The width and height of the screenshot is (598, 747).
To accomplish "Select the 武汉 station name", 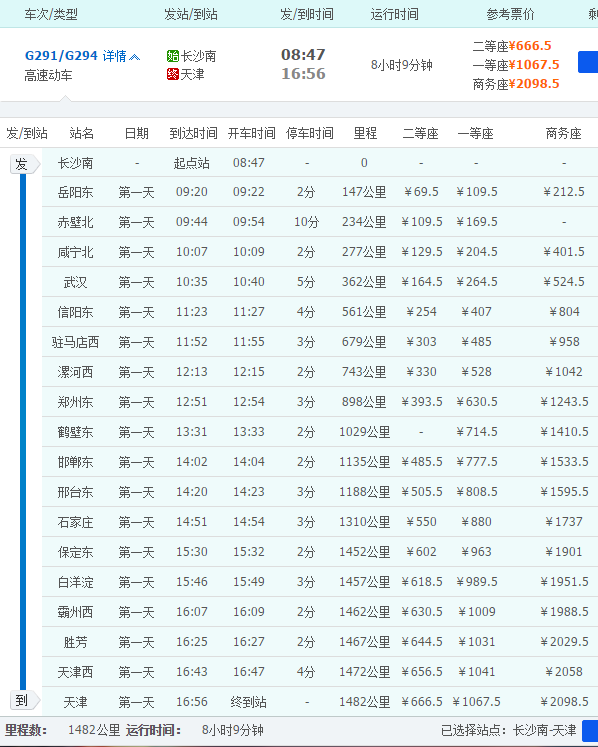I will click(x=75, y=282).
